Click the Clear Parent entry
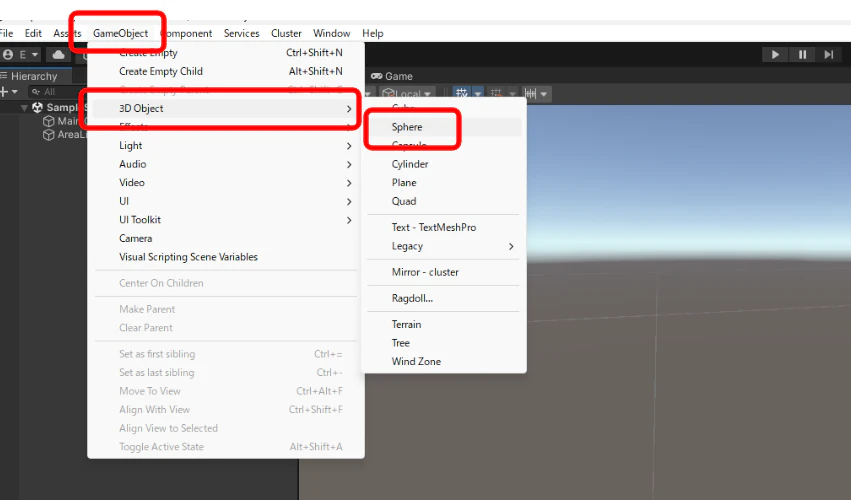The width and height of the screenshot is (851, 500). coord(226,328)
